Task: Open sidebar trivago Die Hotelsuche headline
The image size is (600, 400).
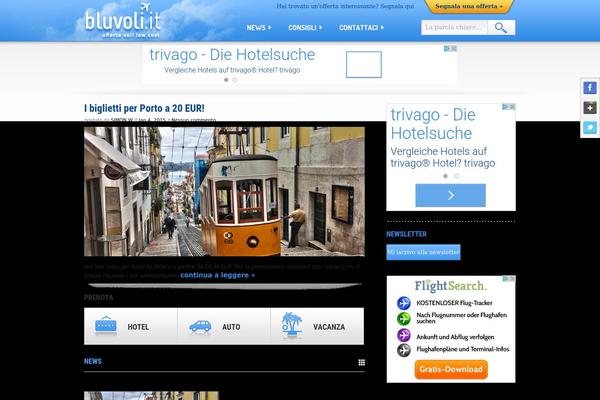Action: pos(433,124)
